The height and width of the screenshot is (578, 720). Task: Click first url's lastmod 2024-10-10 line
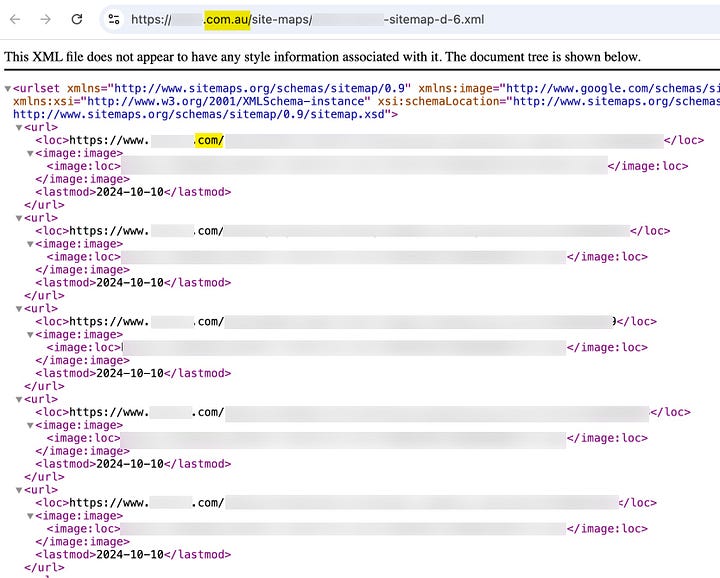[x=133, y=192]
